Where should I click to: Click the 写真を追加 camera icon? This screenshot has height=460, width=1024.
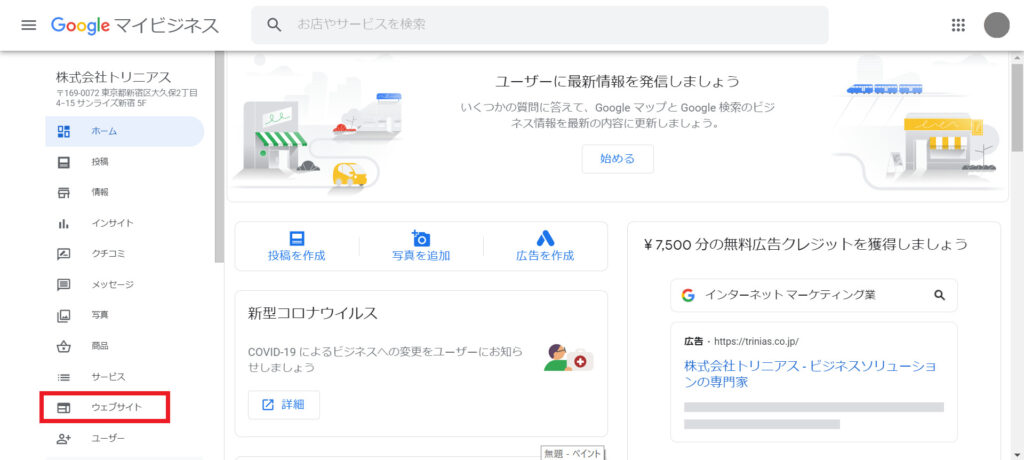pos(421,238)
